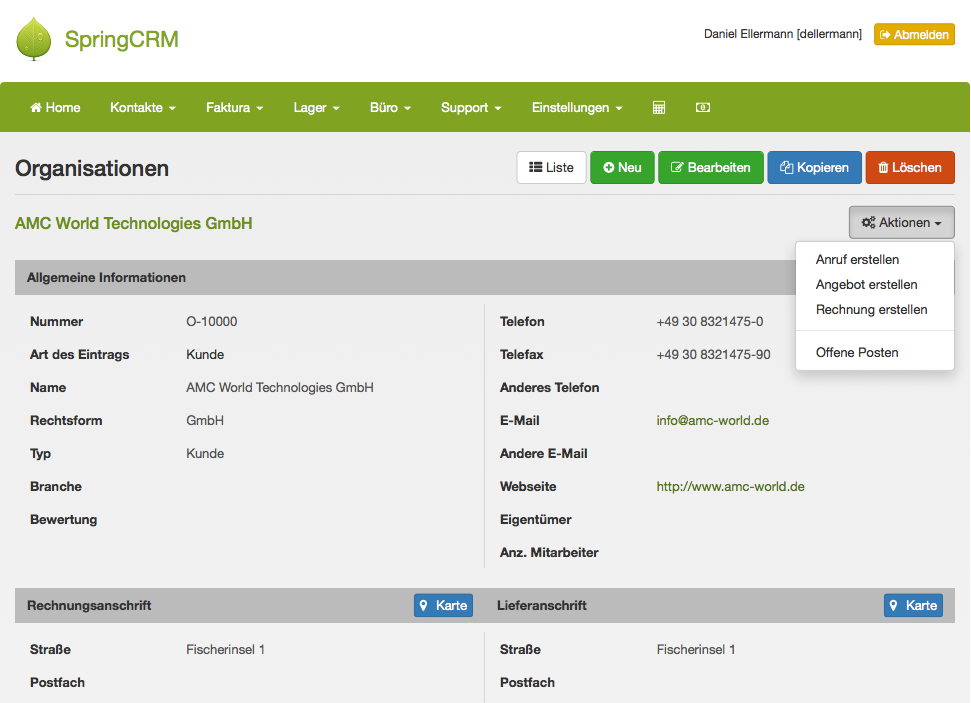The image size is (971, 703).
Task: Visit the http://www.amc-world.de website link
Action: coord(731,487)
